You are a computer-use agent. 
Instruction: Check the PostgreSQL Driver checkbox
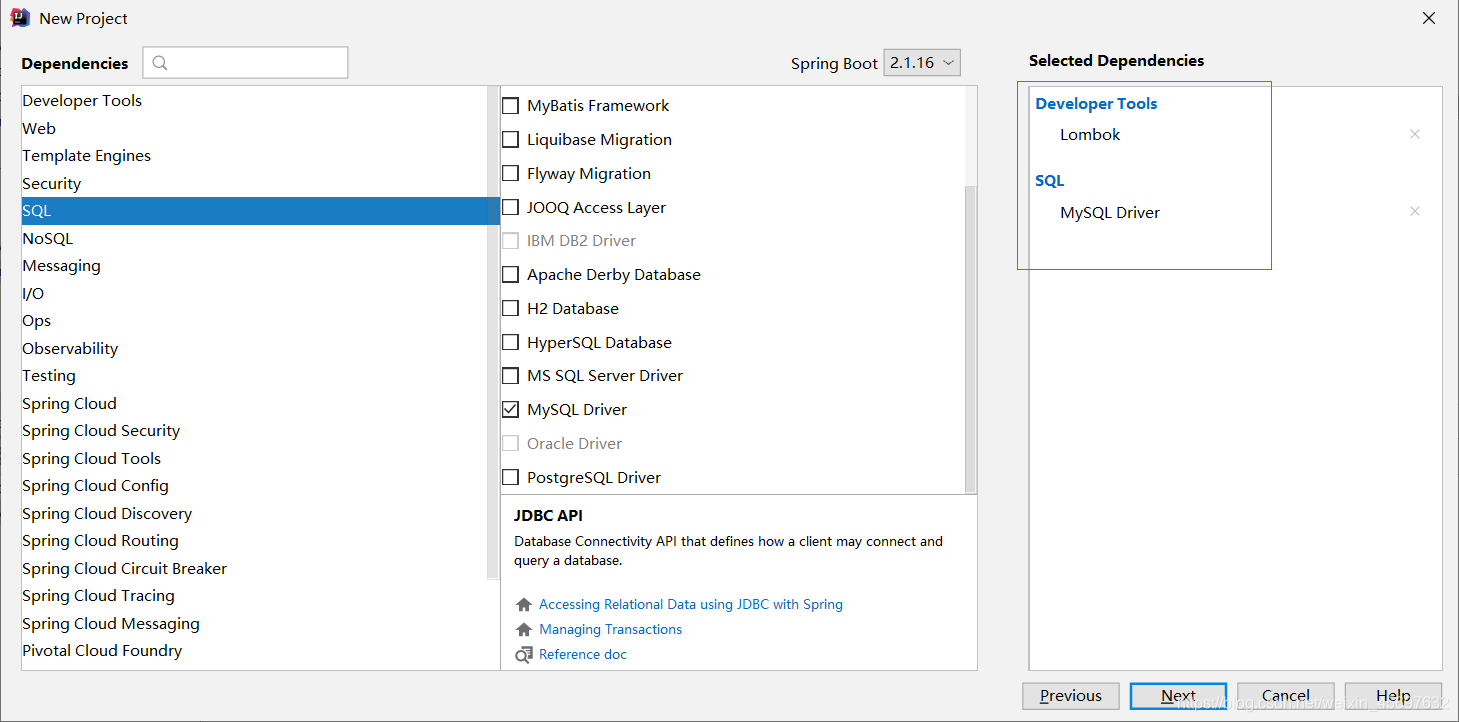click(x=510, y=478)
